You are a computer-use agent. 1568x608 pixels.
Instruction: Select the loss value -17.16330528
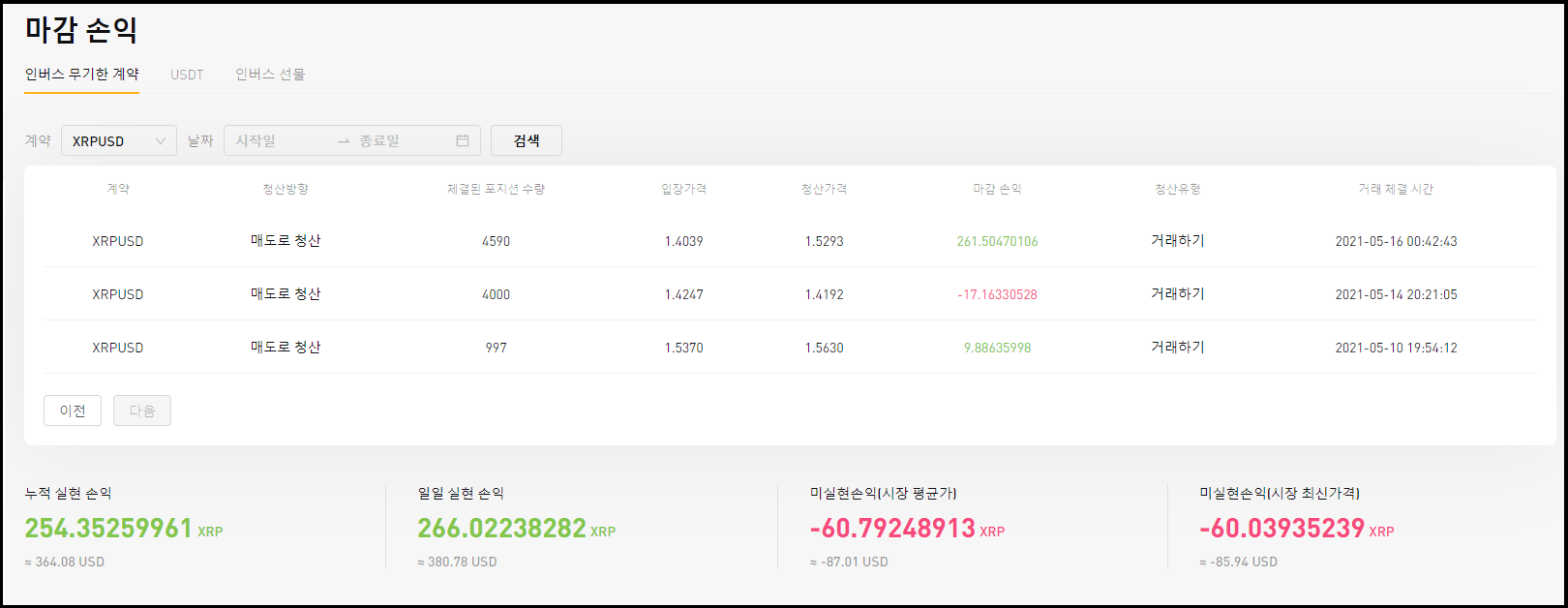(x=997, y=294)
